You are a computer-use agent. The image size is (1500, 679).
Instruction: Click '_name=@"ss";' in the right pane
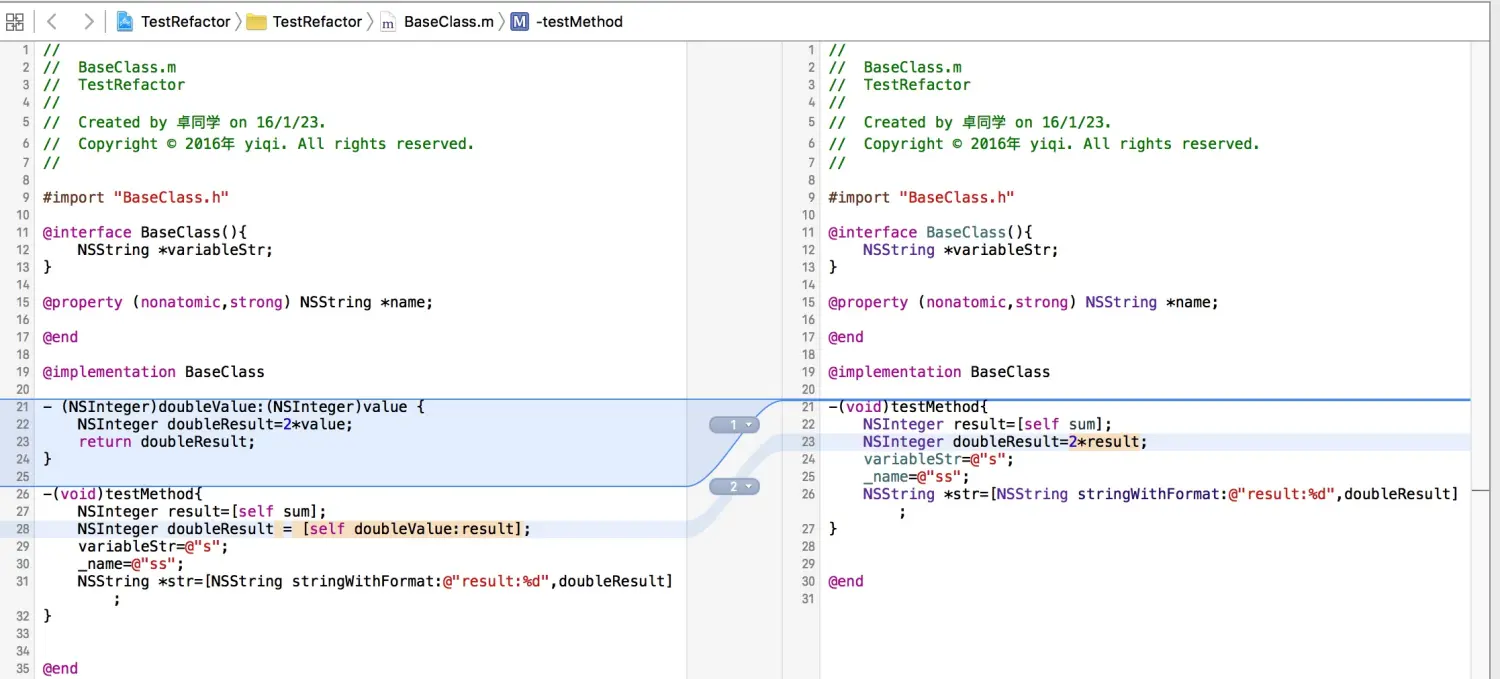tap(917, 476)
